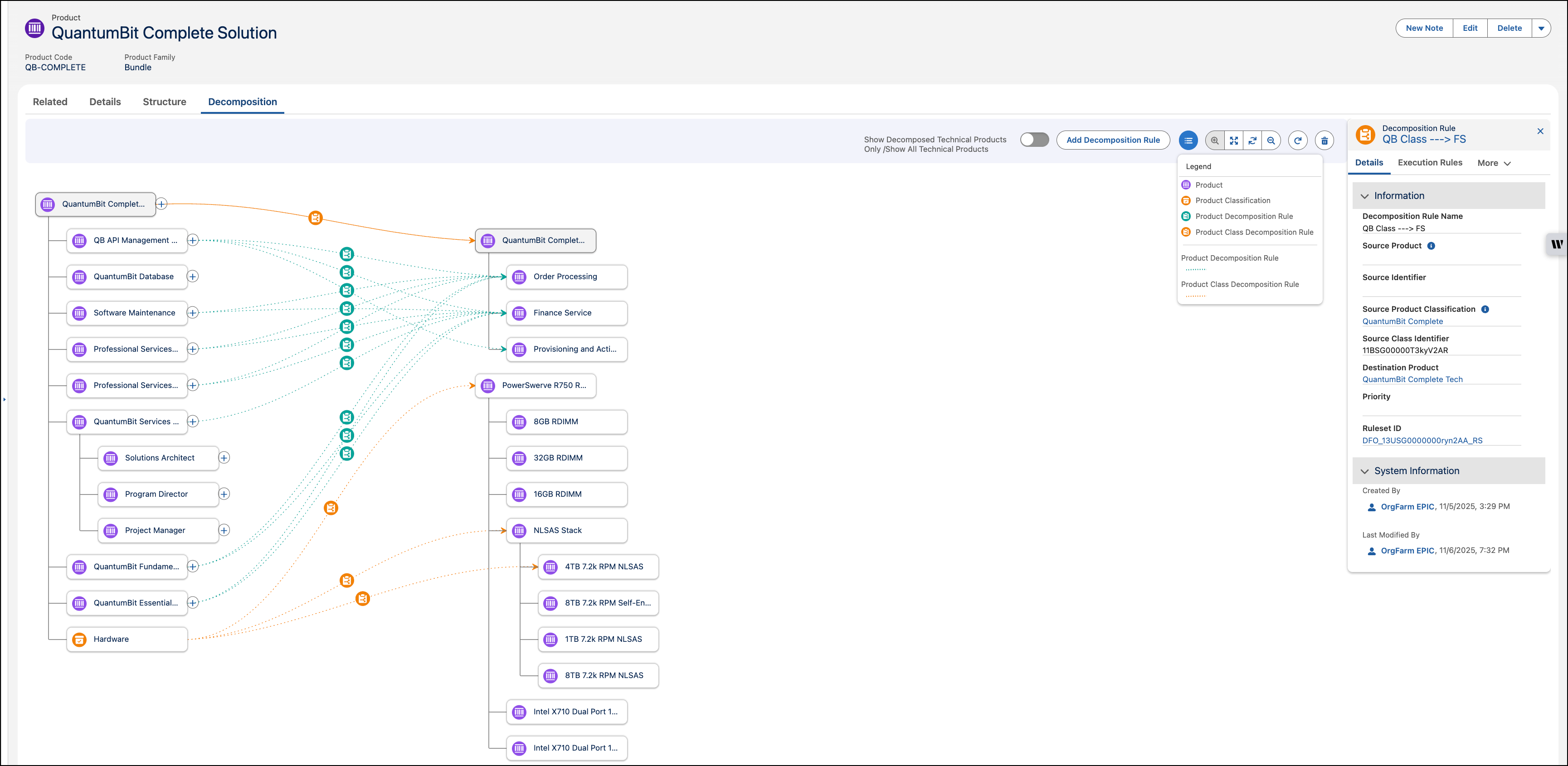This screenshot has height=766, width=1568.
Task: Click the Order Processing product icon
Action: pos(519,277)
